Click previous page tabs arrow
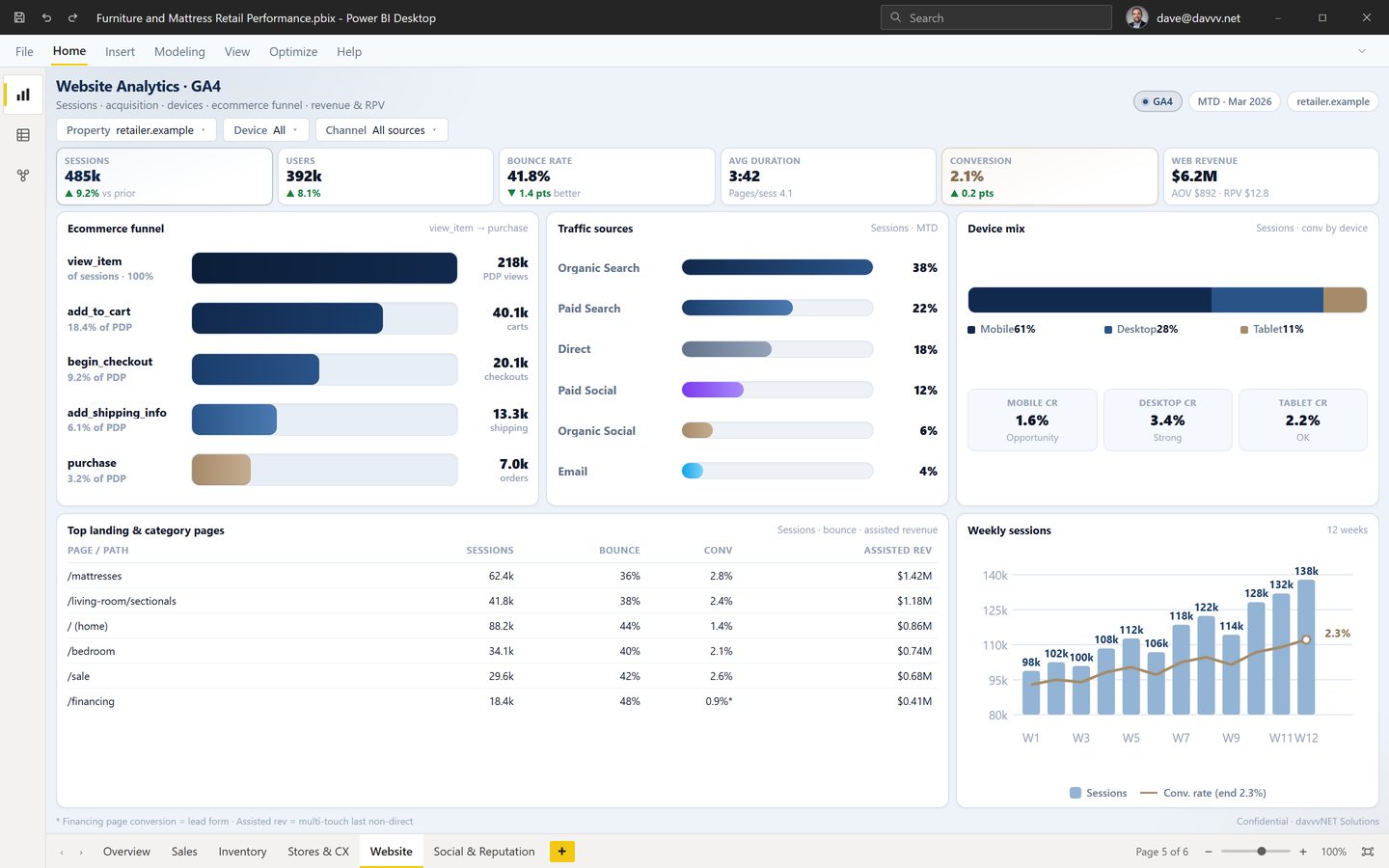 tap(62, 852)
